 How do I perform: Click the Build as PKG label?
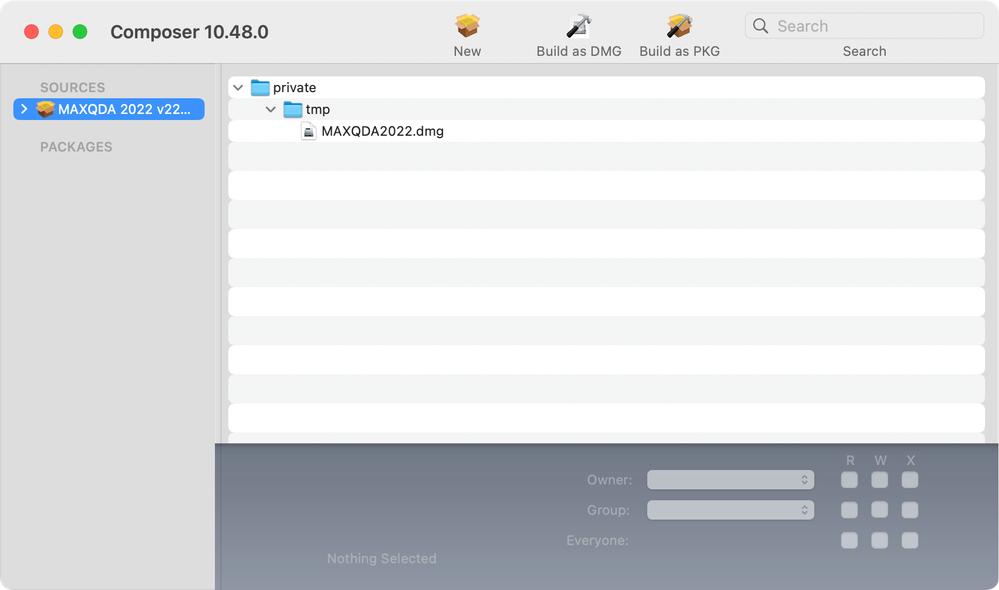pos(679,51)
